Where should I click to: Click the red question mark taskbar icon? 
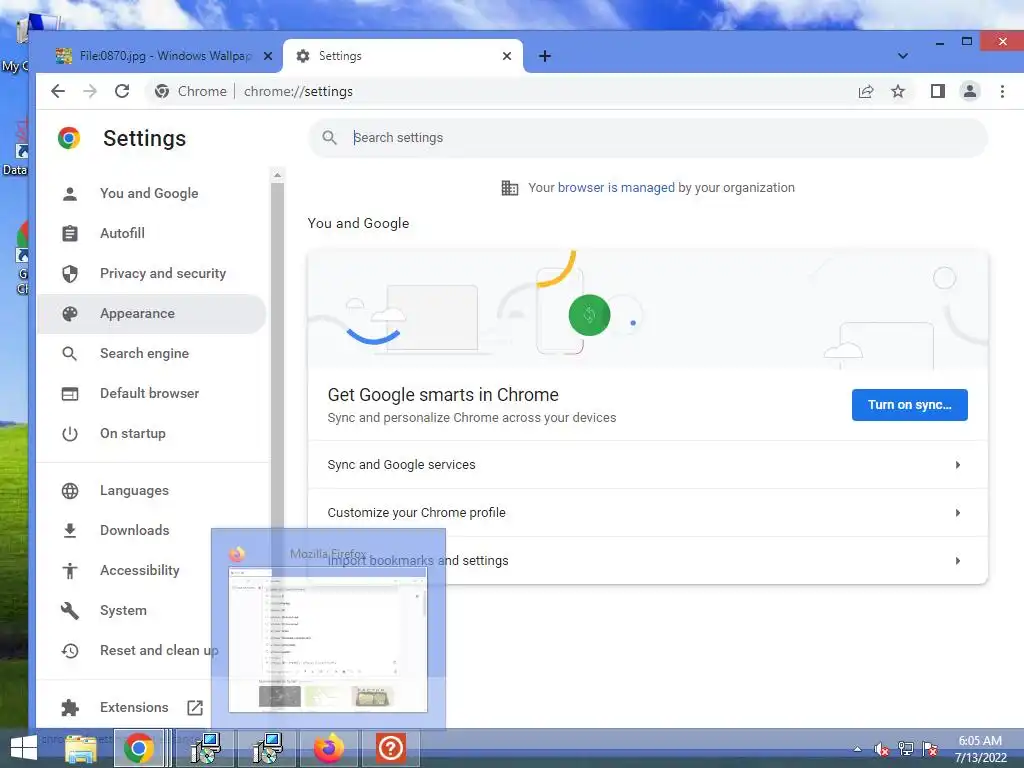tap(391, 748)
